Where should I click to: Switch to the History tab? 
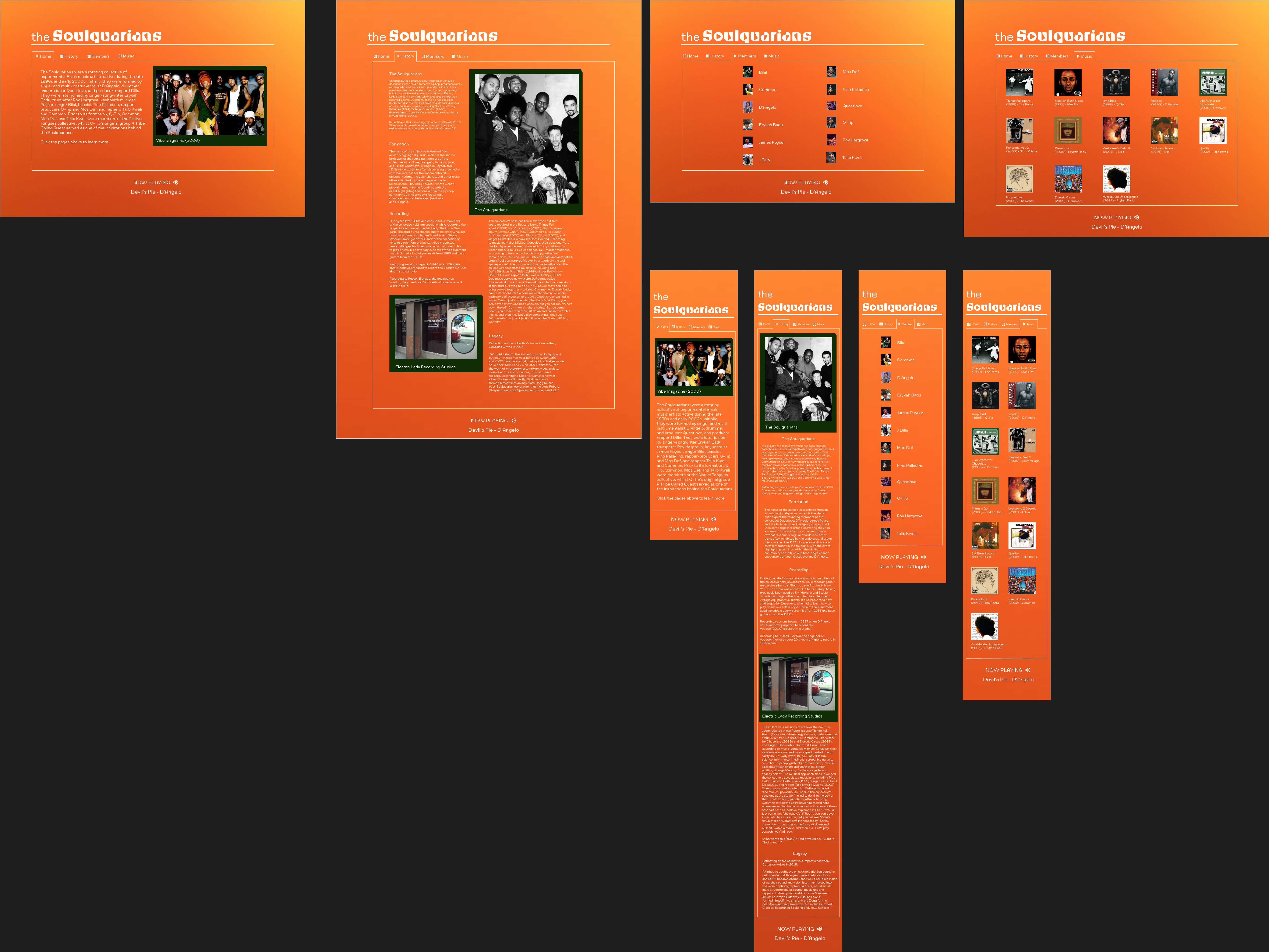[70, 56]
